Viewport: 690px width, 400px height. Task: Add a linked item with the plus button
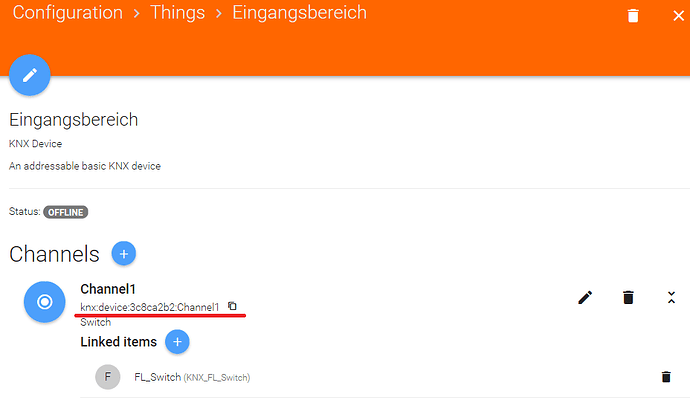pyautogui.click(x=177, y=342)
